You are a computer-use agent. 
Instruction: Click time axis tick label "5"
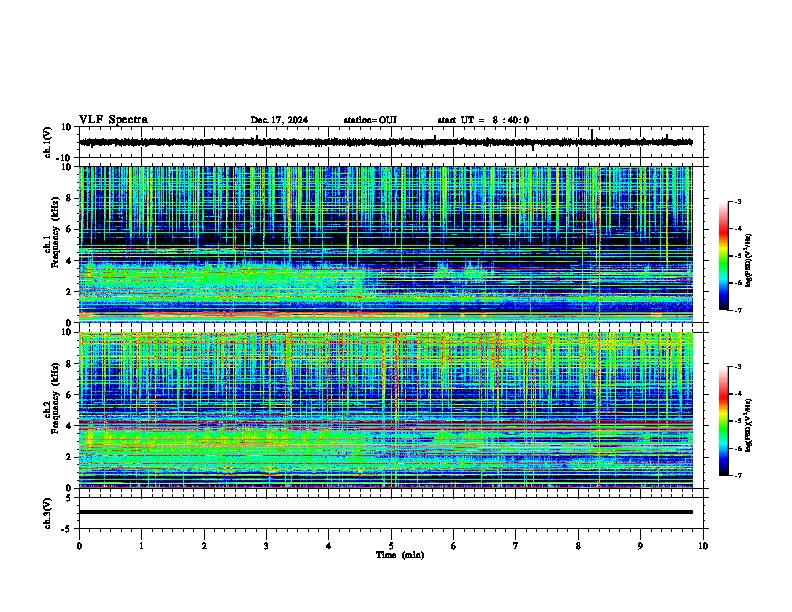(391, 546)
